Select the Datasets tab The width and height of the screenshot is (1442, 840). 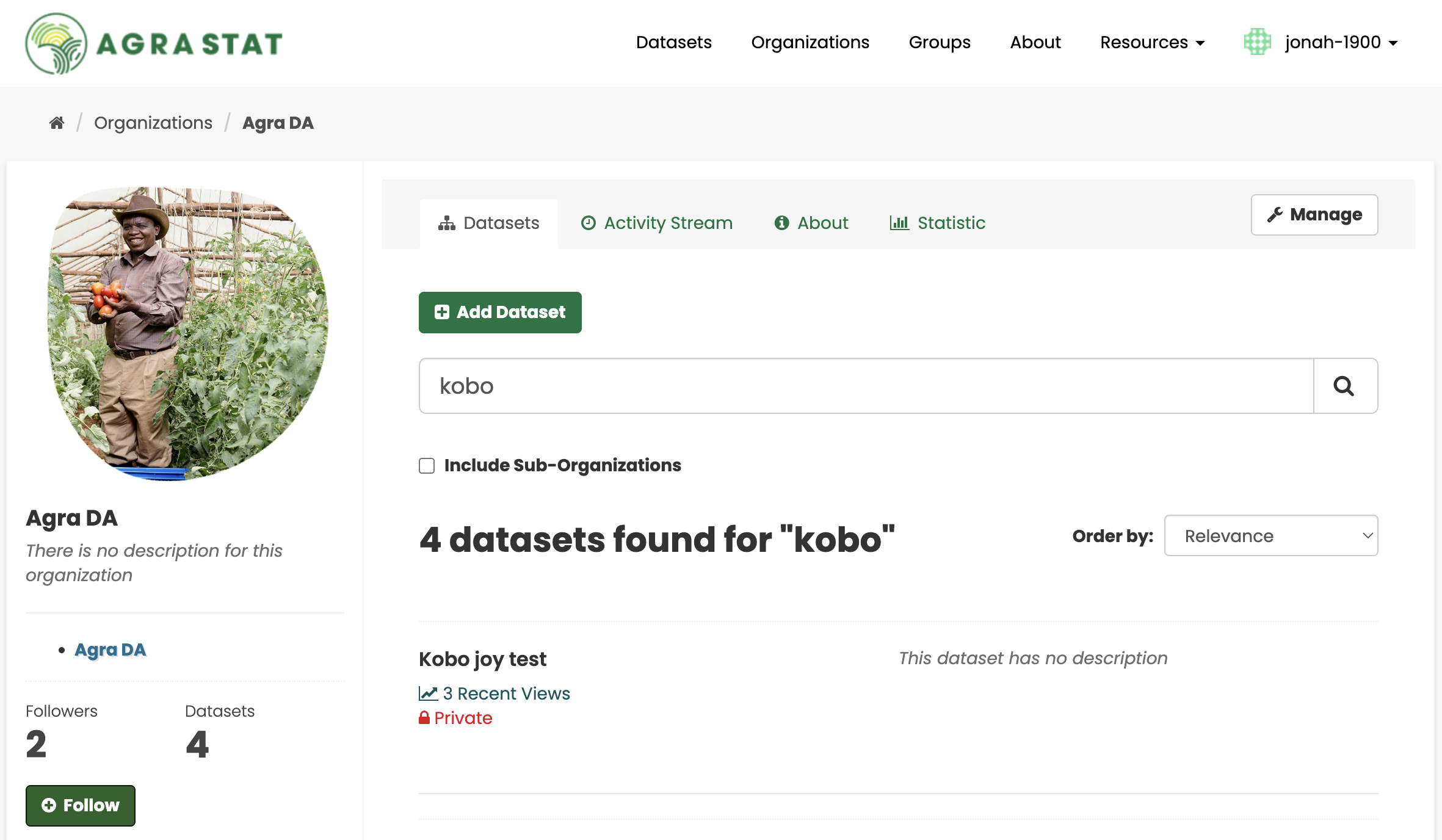coord(488,223)
